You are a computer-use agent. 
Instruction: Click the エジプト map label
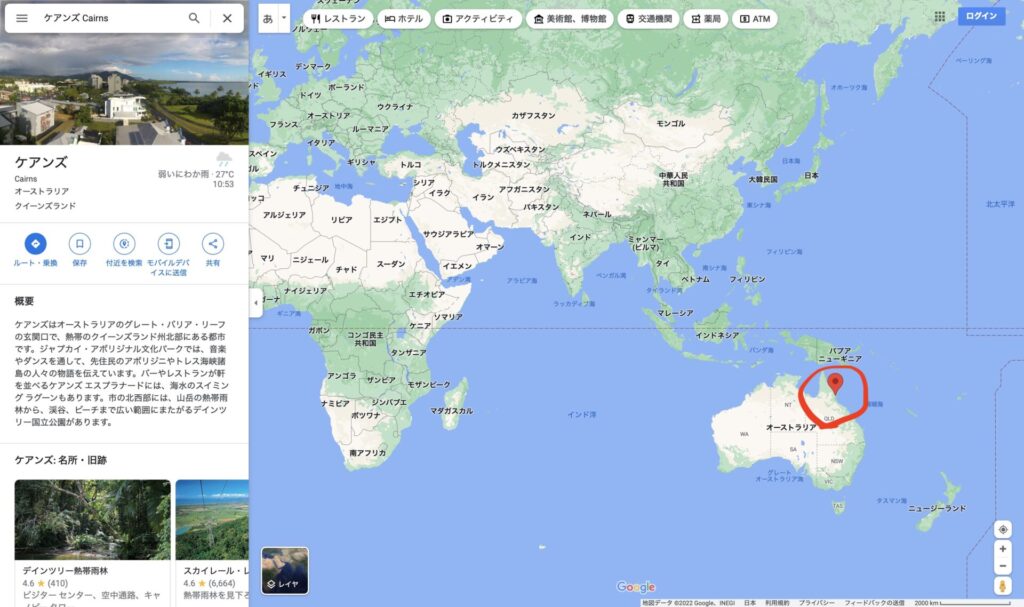coord(388,220)
